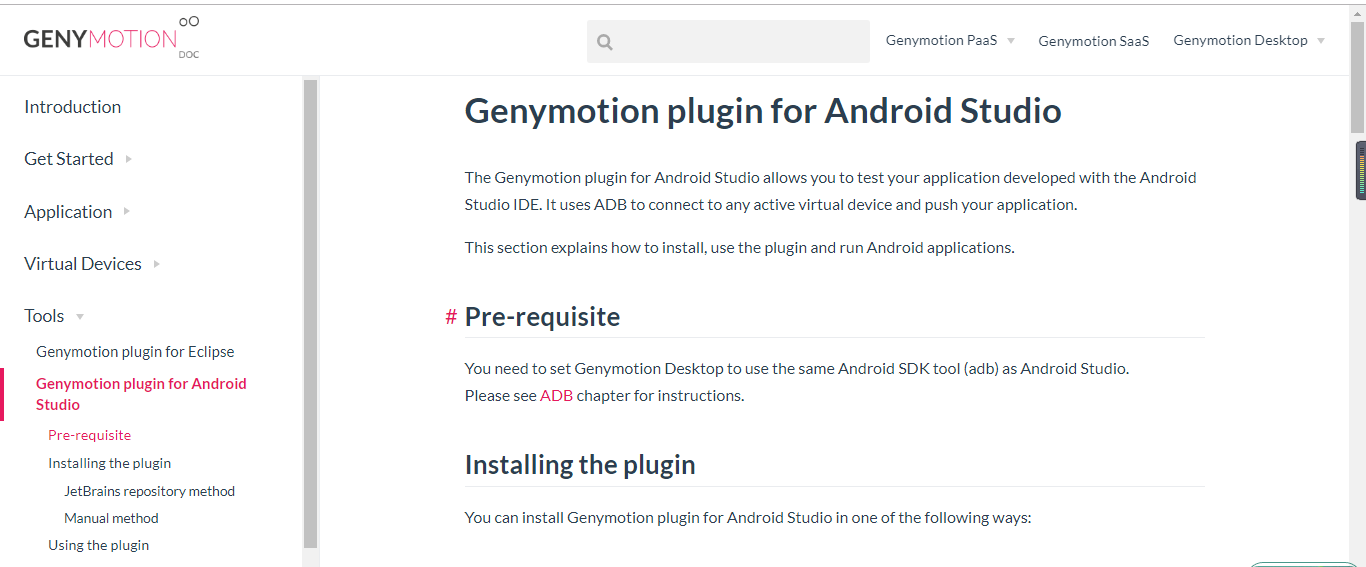This screenshot has height=567, width=1366.
Task: Jump to Manual method section
Action: pos(111,518)
